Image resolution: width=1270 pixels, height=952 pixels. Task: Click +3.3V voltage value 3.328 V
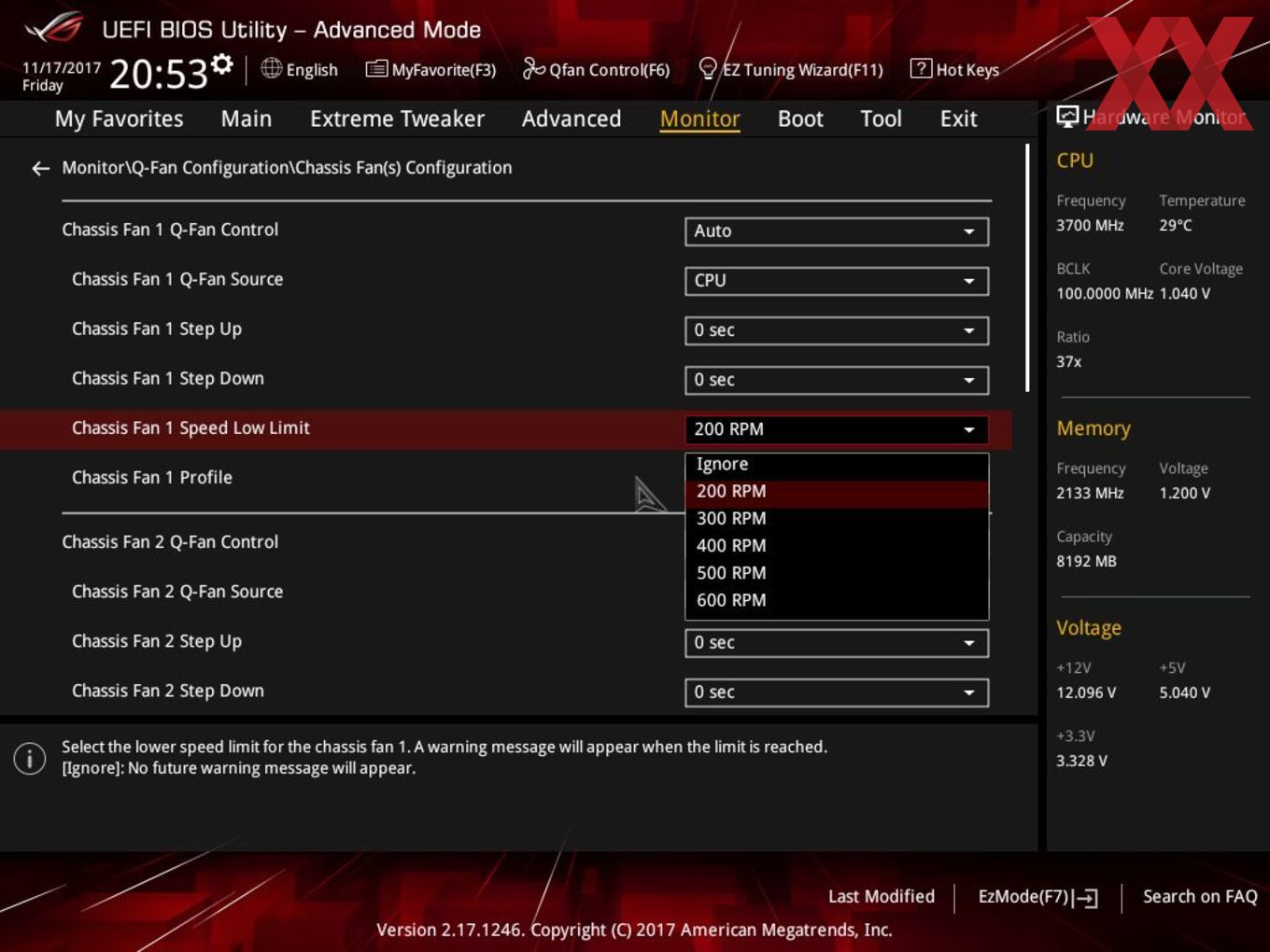1081,762
